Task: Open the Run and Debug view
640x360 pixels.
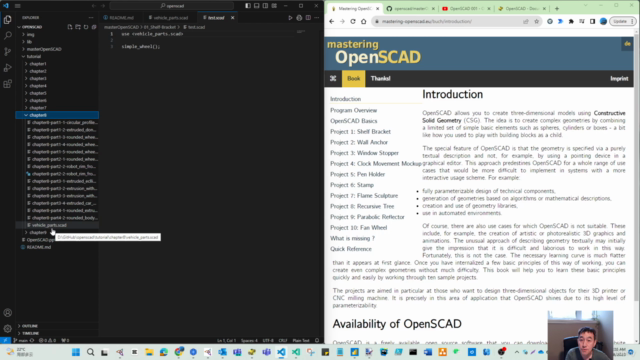Action: pos(7,68)
